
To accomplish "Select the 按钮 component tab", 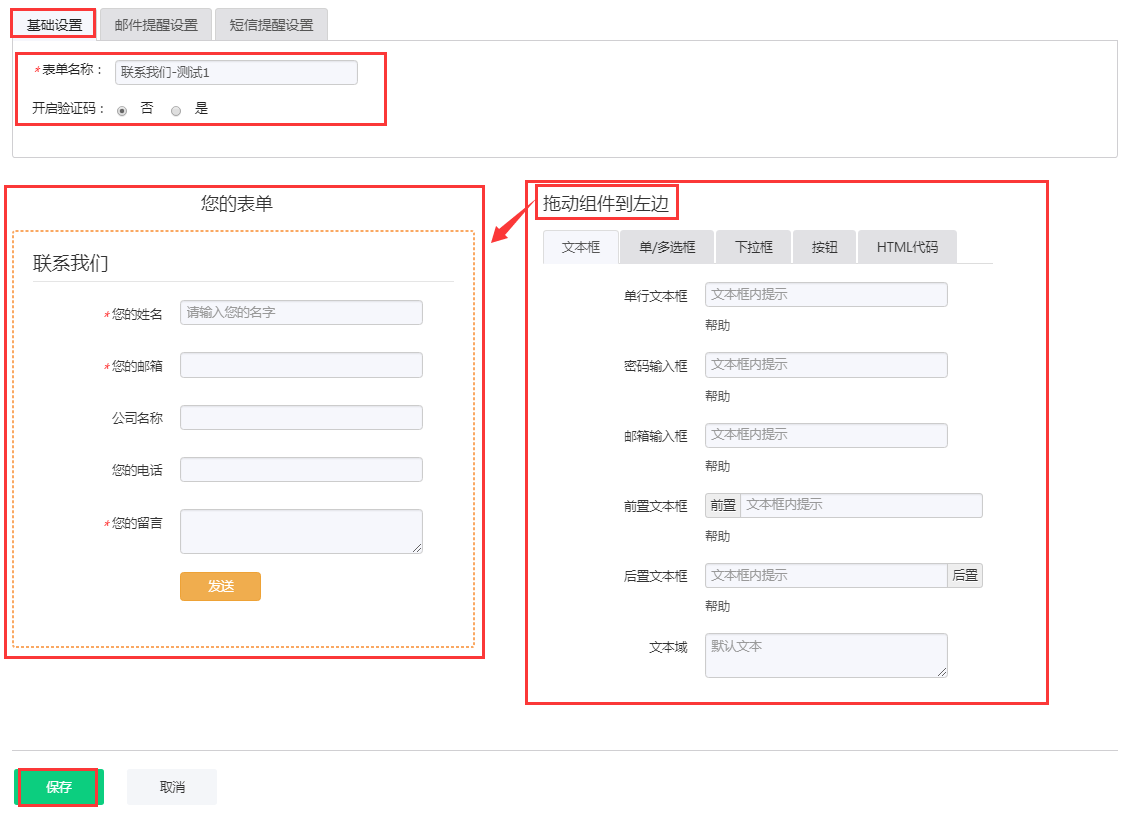I will pos(824,246).
